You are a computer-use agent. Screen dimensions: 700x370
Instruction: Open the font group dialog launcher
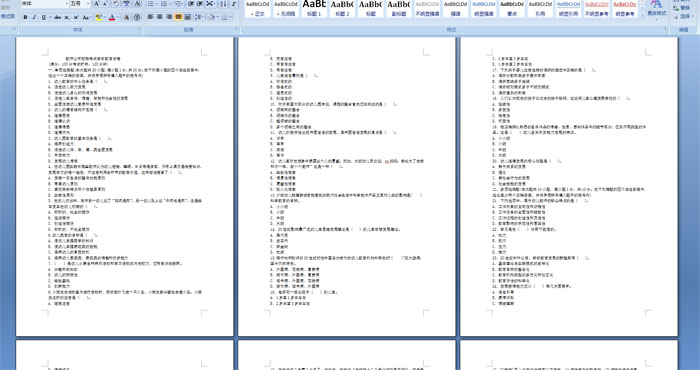click(x=140, y=29)
